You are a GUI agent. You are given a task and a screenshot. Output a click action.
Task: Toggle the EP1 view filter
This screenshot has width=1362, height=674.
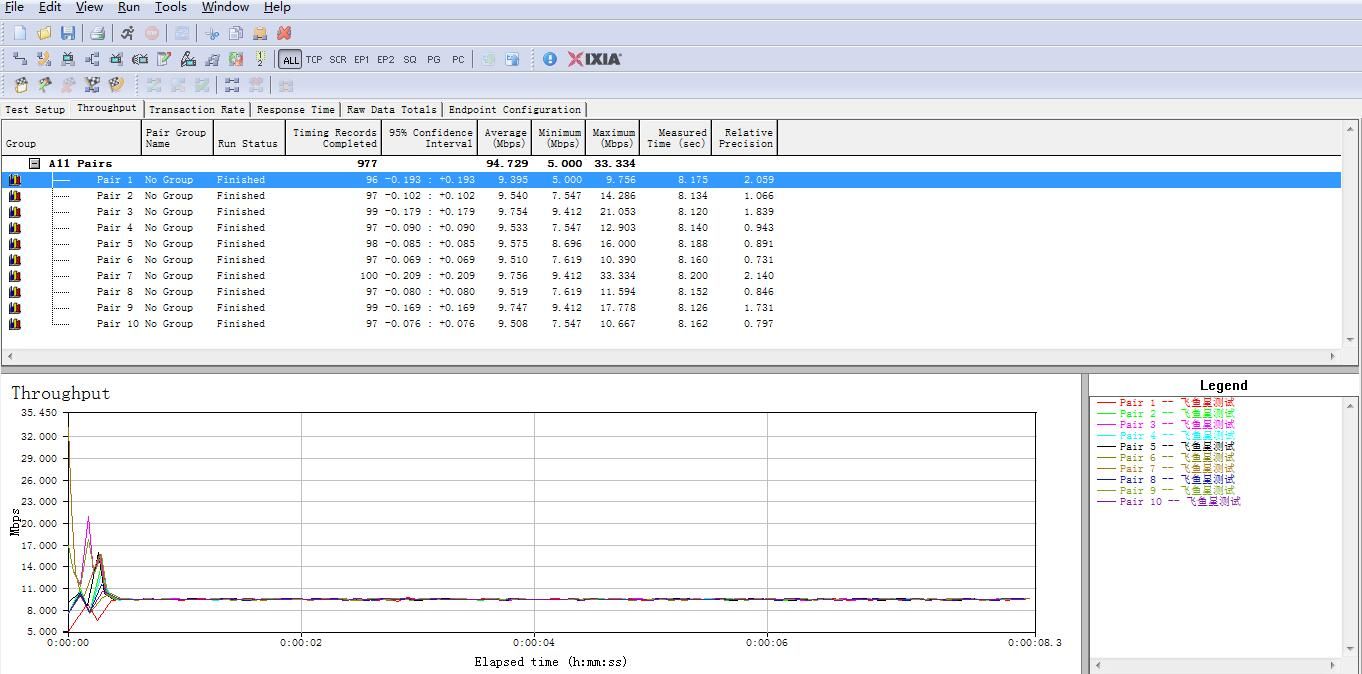361,60
